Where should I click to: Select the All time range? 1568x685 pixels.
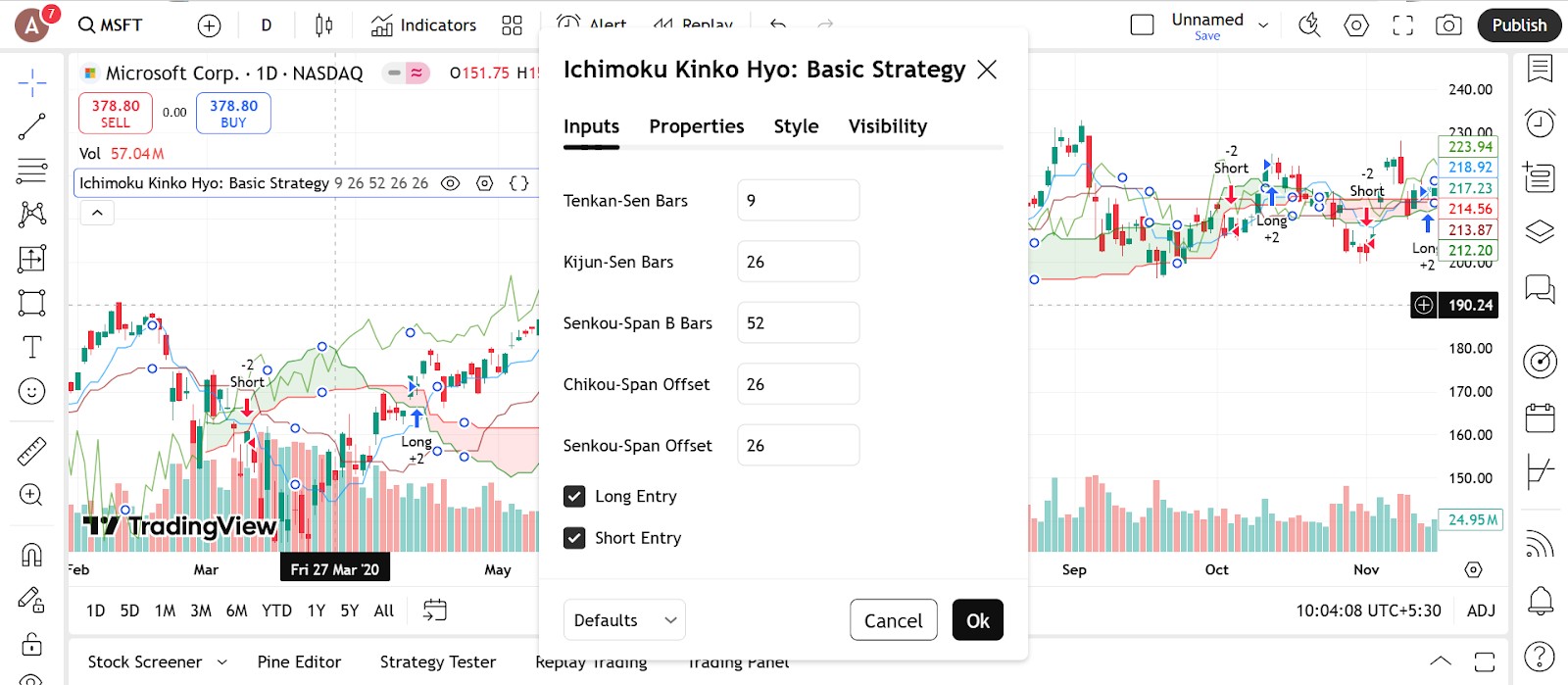click(384, 611)
